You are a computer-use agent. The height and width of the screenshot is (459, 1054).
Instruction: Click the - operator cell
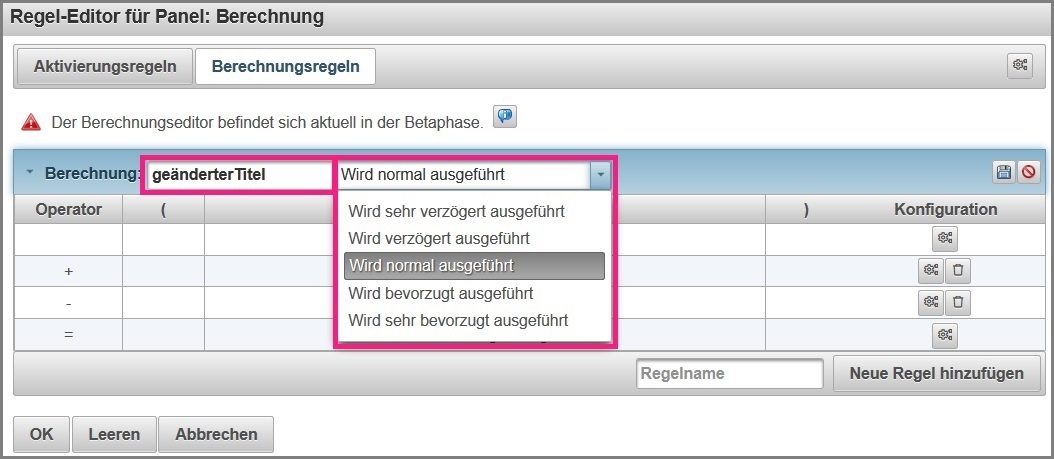[x=69, y=303]
